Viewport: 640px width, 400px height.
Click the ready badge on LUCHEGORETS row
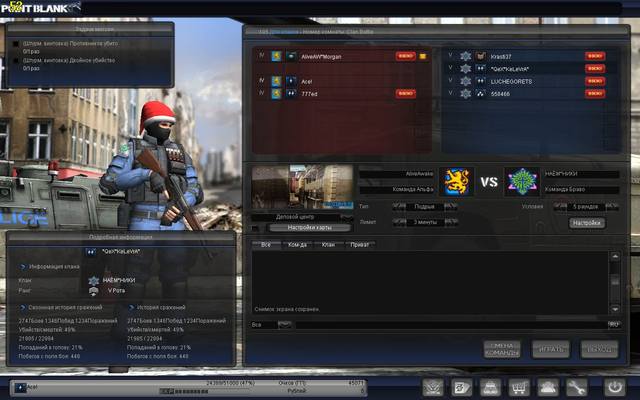point(595,81)
